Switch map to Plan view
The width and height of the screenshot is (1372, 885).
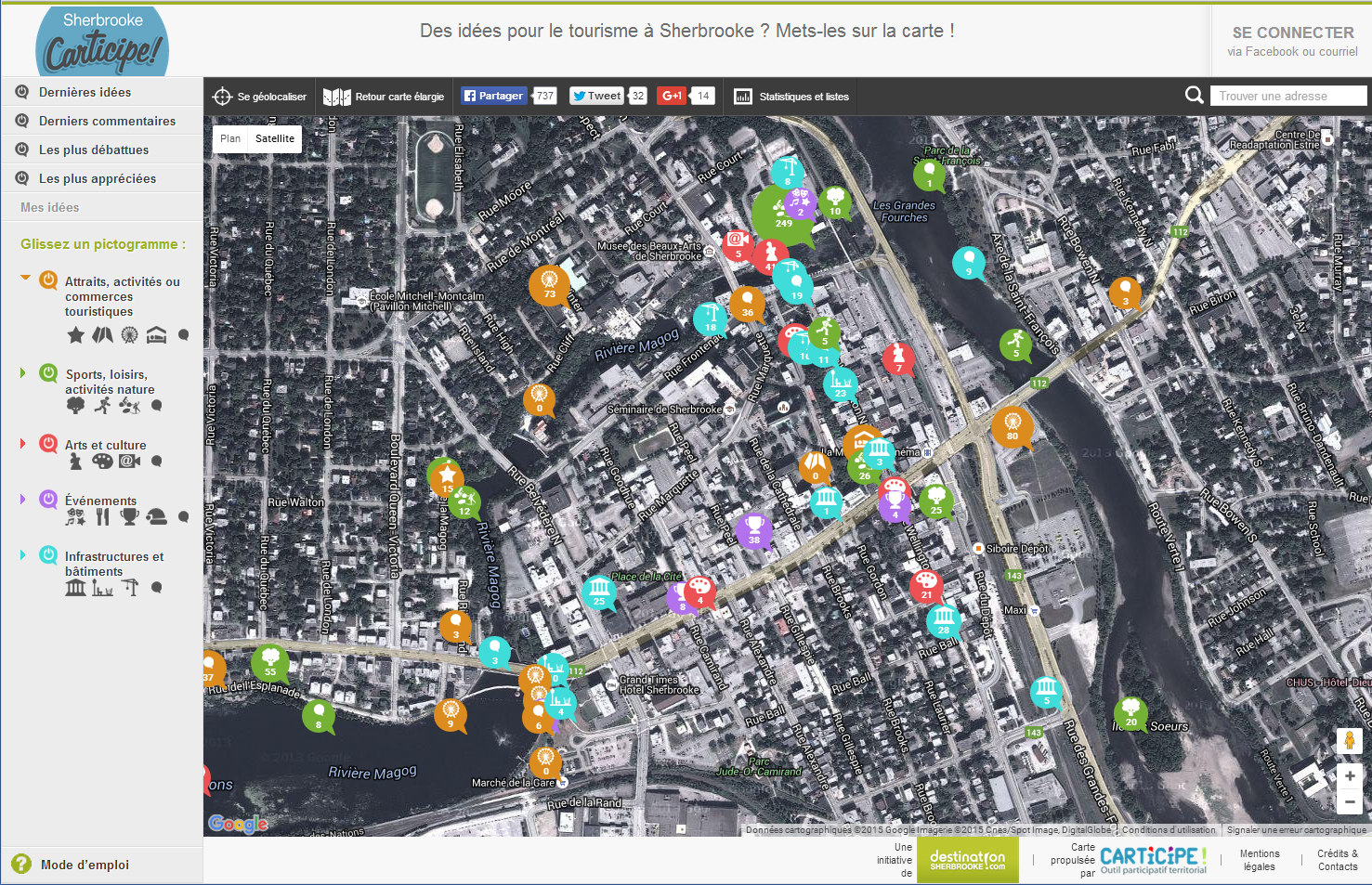[230, 138]
